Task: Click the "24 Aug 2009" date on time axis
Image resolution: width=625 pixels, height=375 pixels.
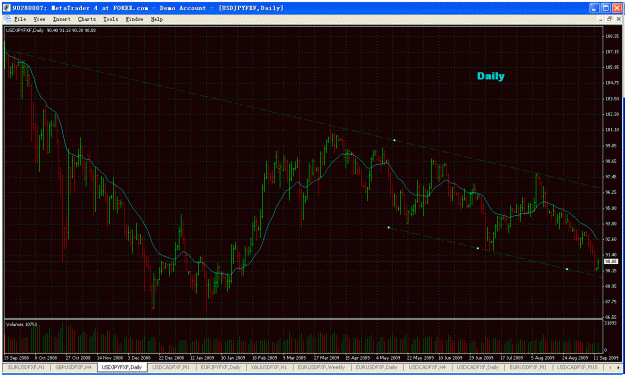Action: (575, 358)
